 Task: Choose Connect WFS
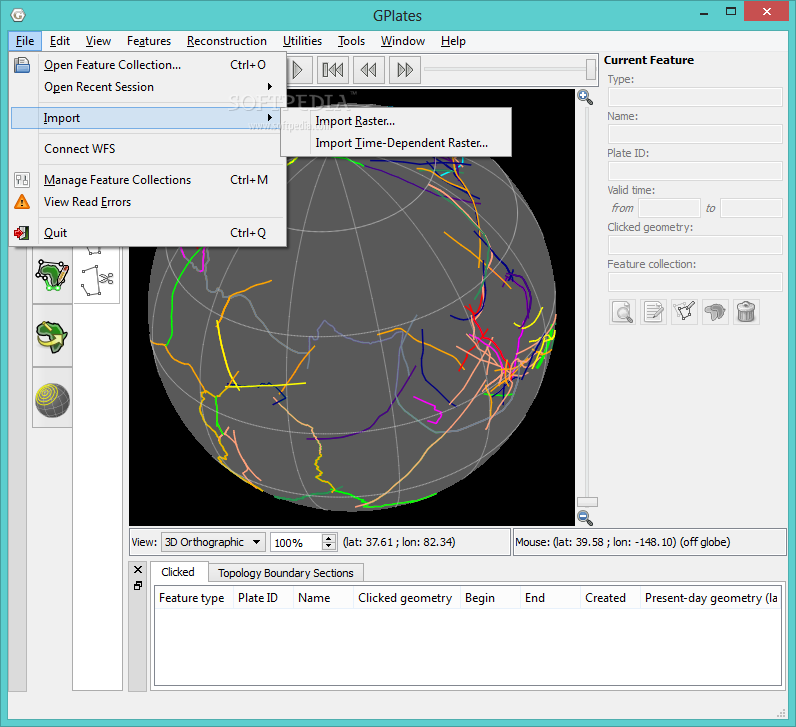147,149
